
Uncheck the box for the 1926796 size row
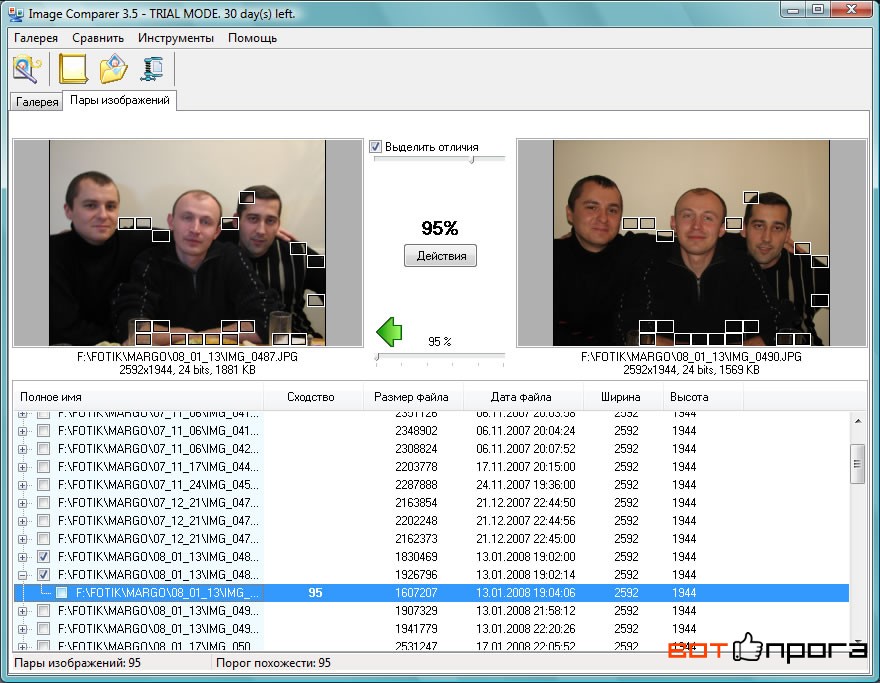click(43, 575)
